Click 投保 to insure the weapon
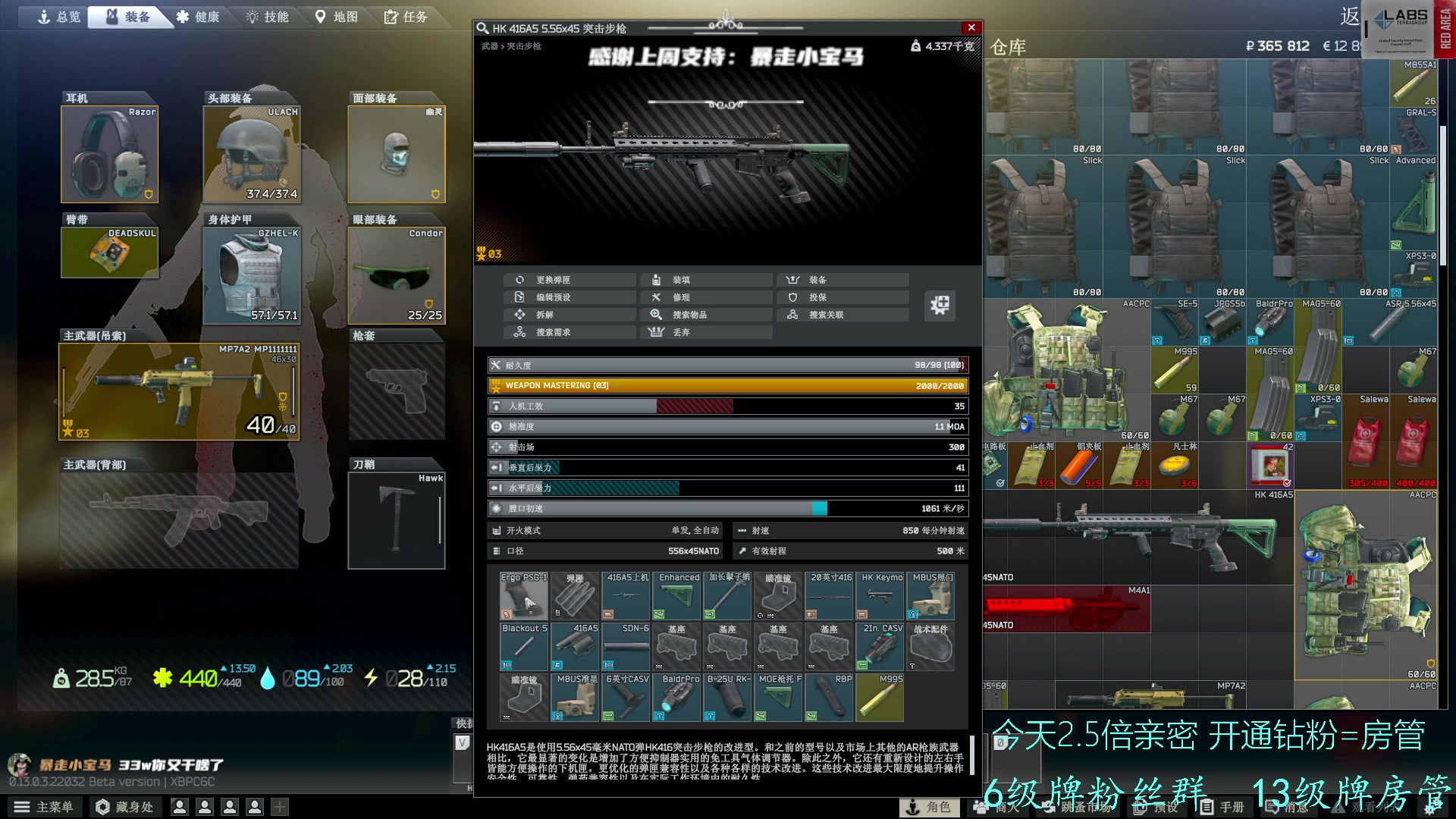 click(x=843, y=297)
